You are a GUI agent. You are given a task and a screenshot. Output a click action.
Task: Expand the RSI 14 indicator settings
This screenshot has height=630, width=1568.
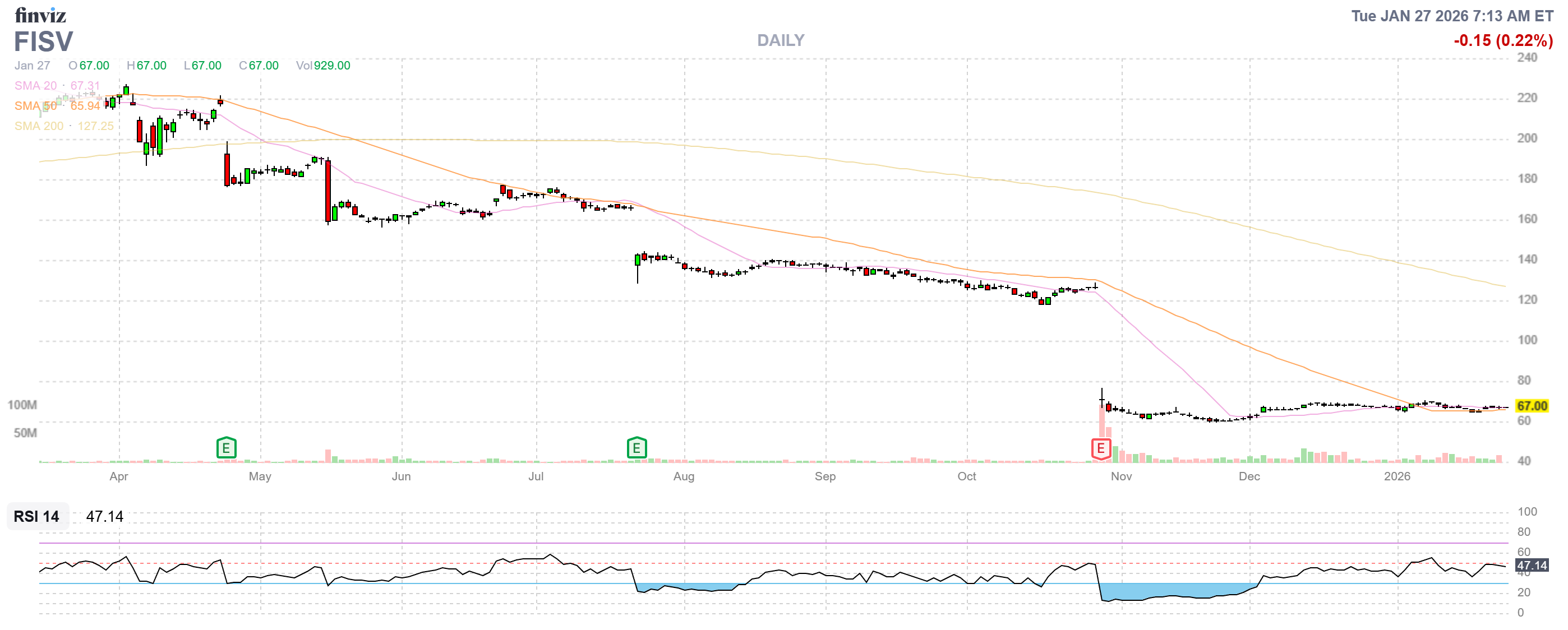tap(36, 517)
